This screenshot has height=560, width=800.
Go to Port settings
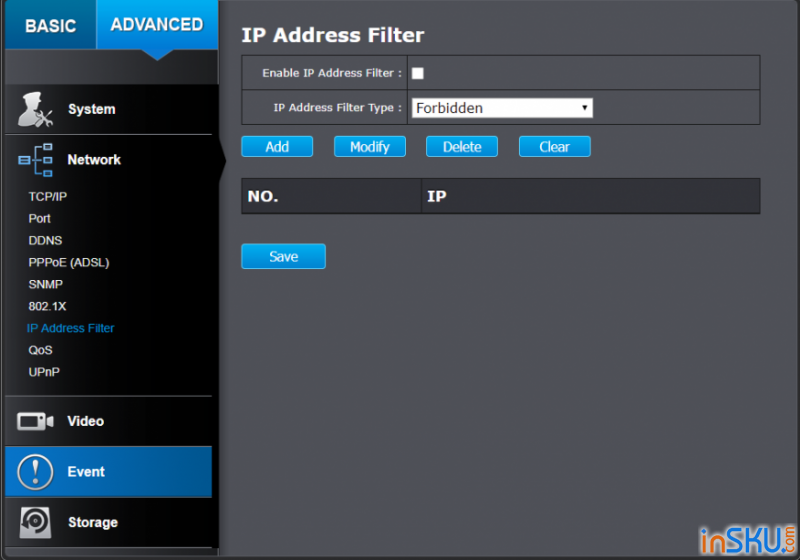click(x=39, y=219)
